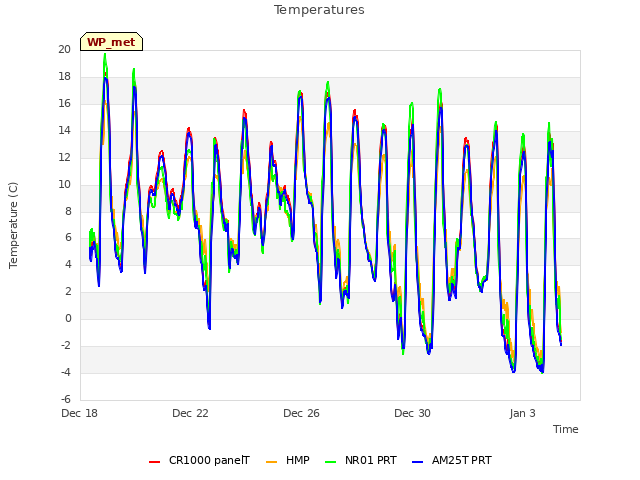Click the orange HMP legend swatch
This screenshot has height=480, width=640.
pos(271,462)
